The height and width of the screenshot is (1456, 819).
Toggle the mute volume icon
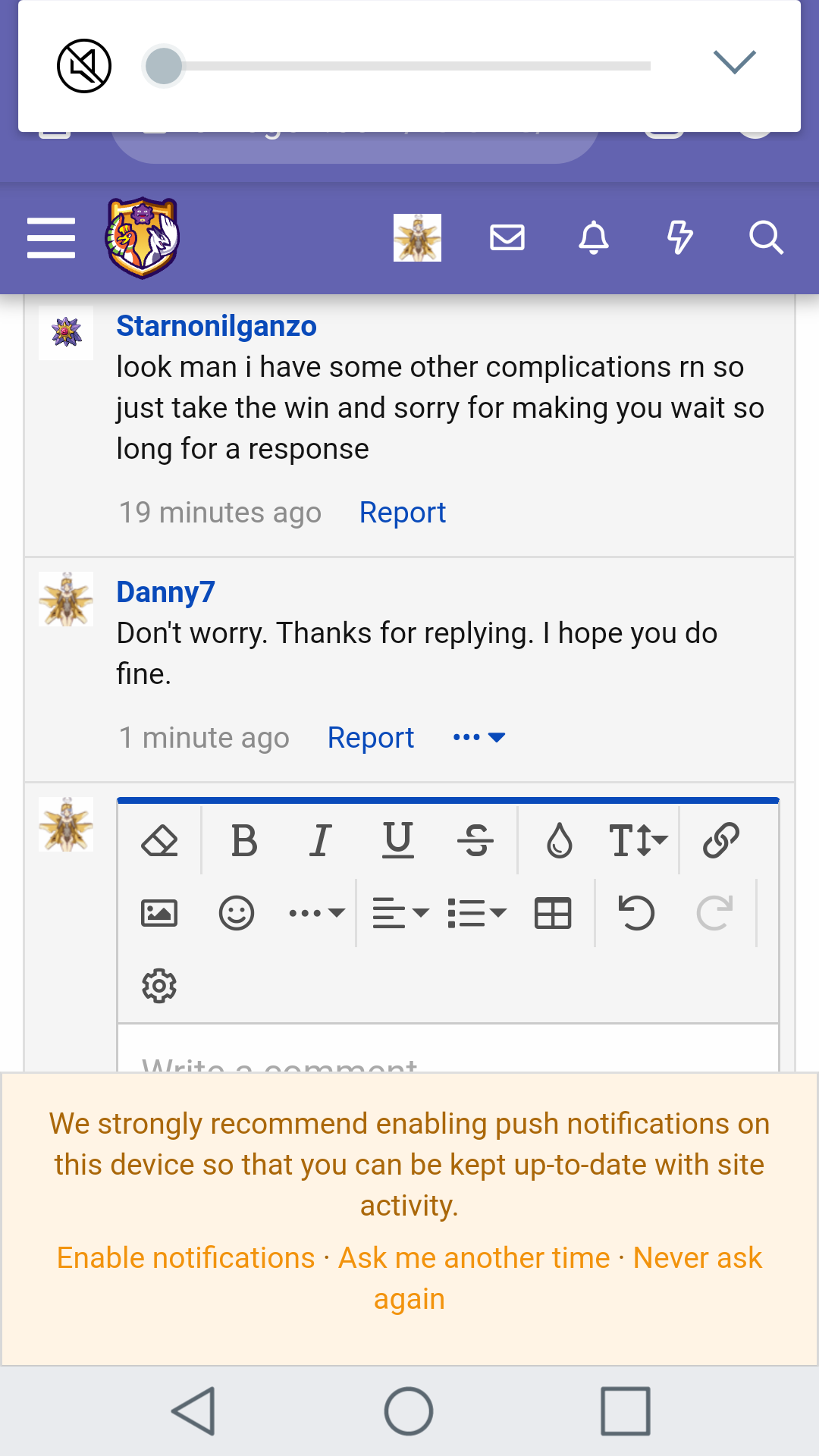coord(84,66)
